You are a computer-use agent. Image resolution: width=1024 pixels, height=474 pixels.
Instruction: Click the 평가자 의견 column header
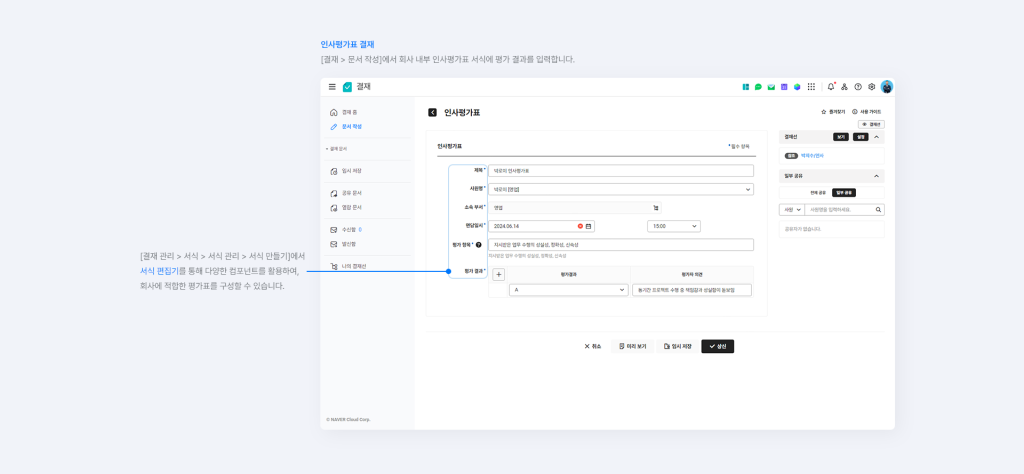point(692,275)
